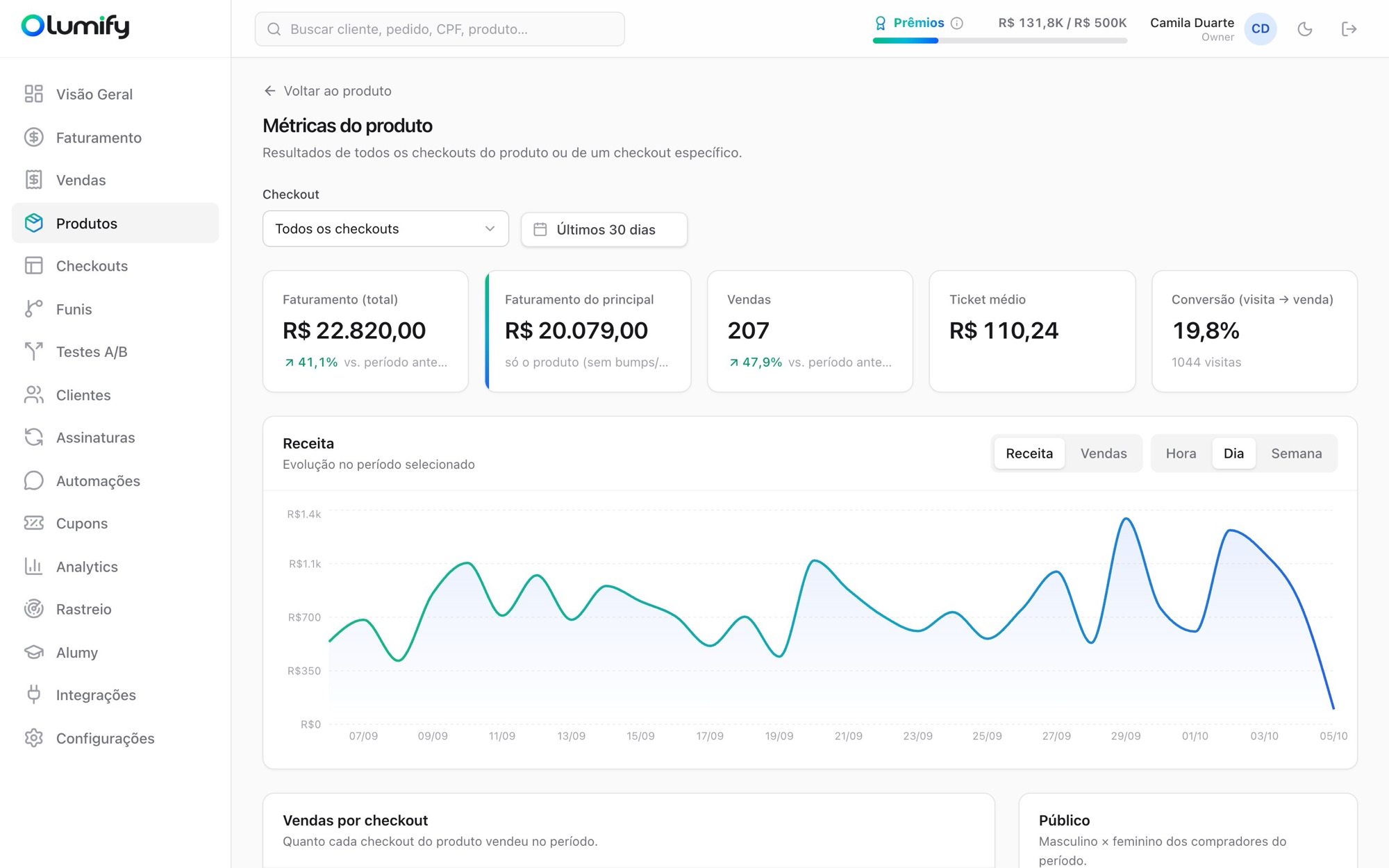Image resolution: width=1389 pixels, height=868 pixels.
Task: Click the rewards progress bar
Action: [999, 41]
